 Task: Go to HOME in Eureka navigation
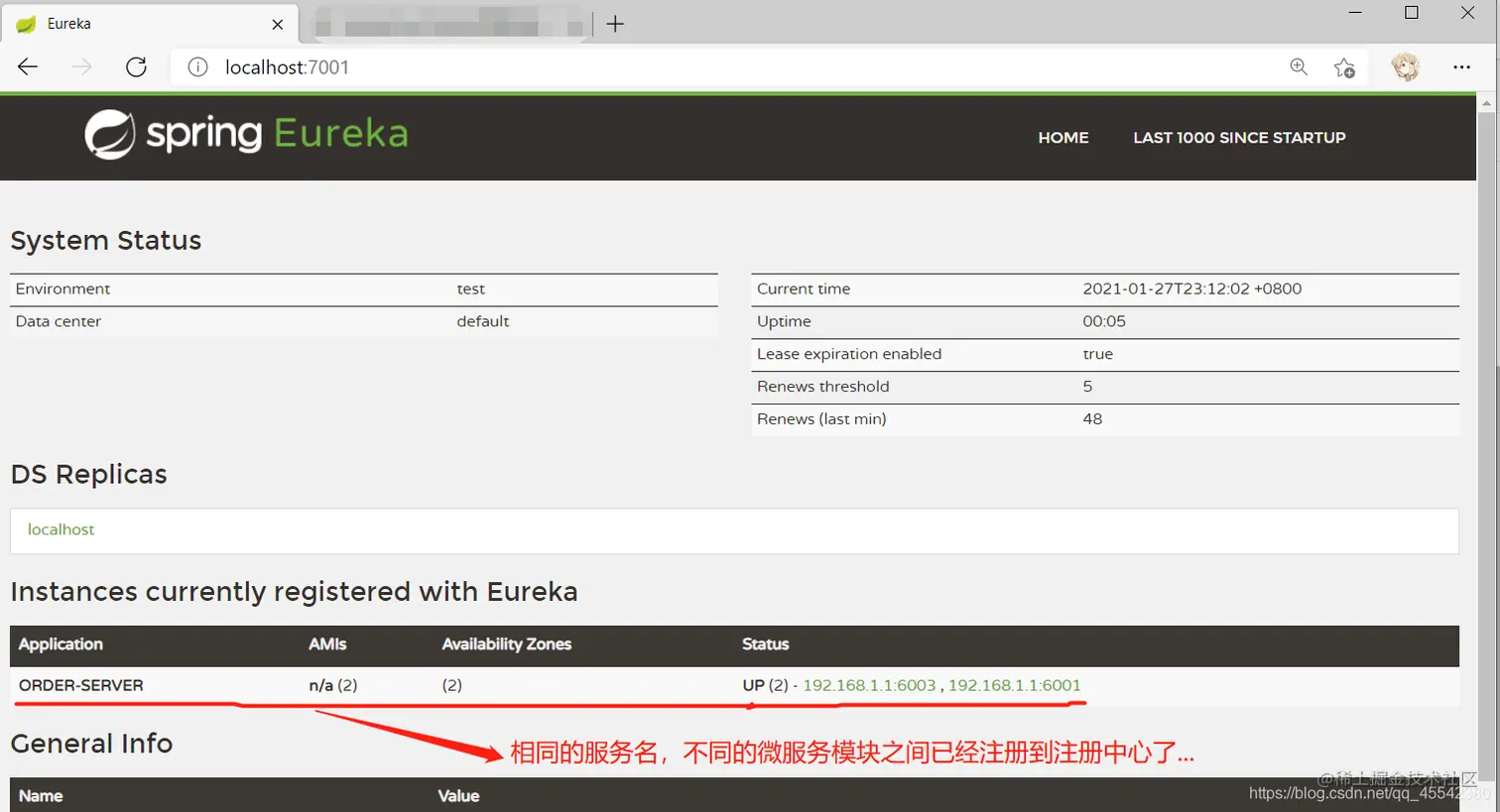pyautogui.click(x=1063, y=138)
